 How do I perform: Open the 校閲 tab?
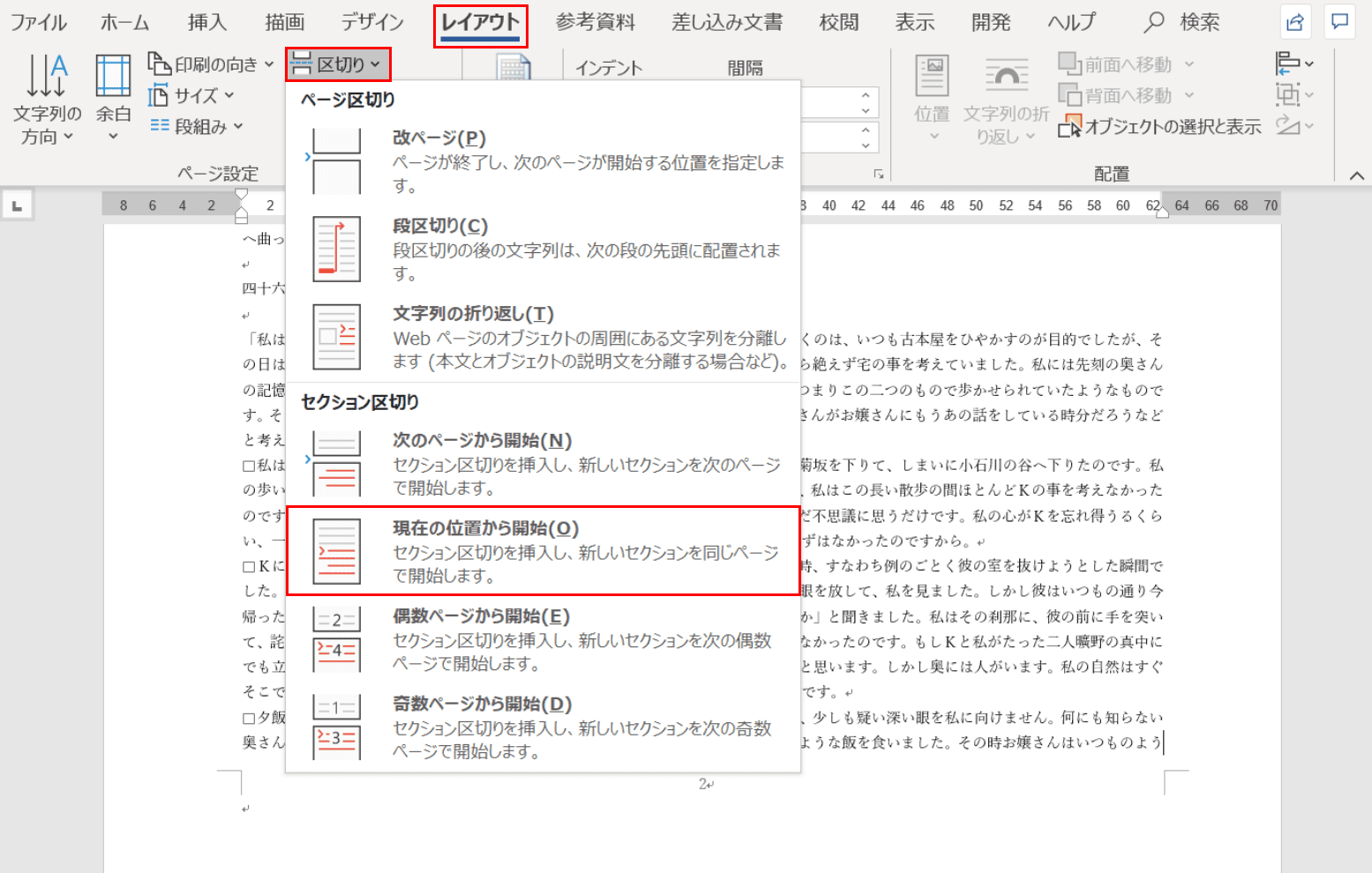tap(838, 23)
